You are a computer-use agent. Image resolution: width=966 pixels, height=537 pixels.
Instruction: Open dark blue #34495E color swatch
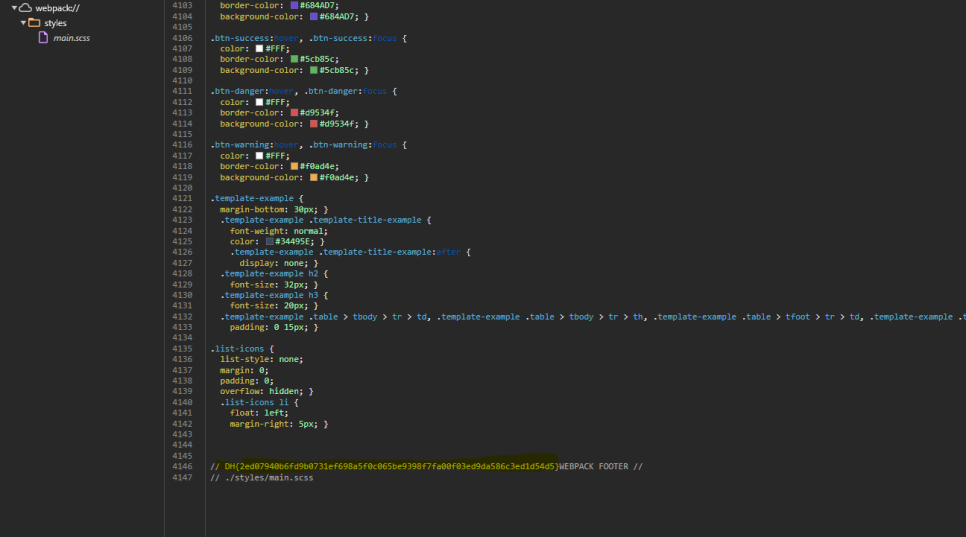click(x=269, y=241)
